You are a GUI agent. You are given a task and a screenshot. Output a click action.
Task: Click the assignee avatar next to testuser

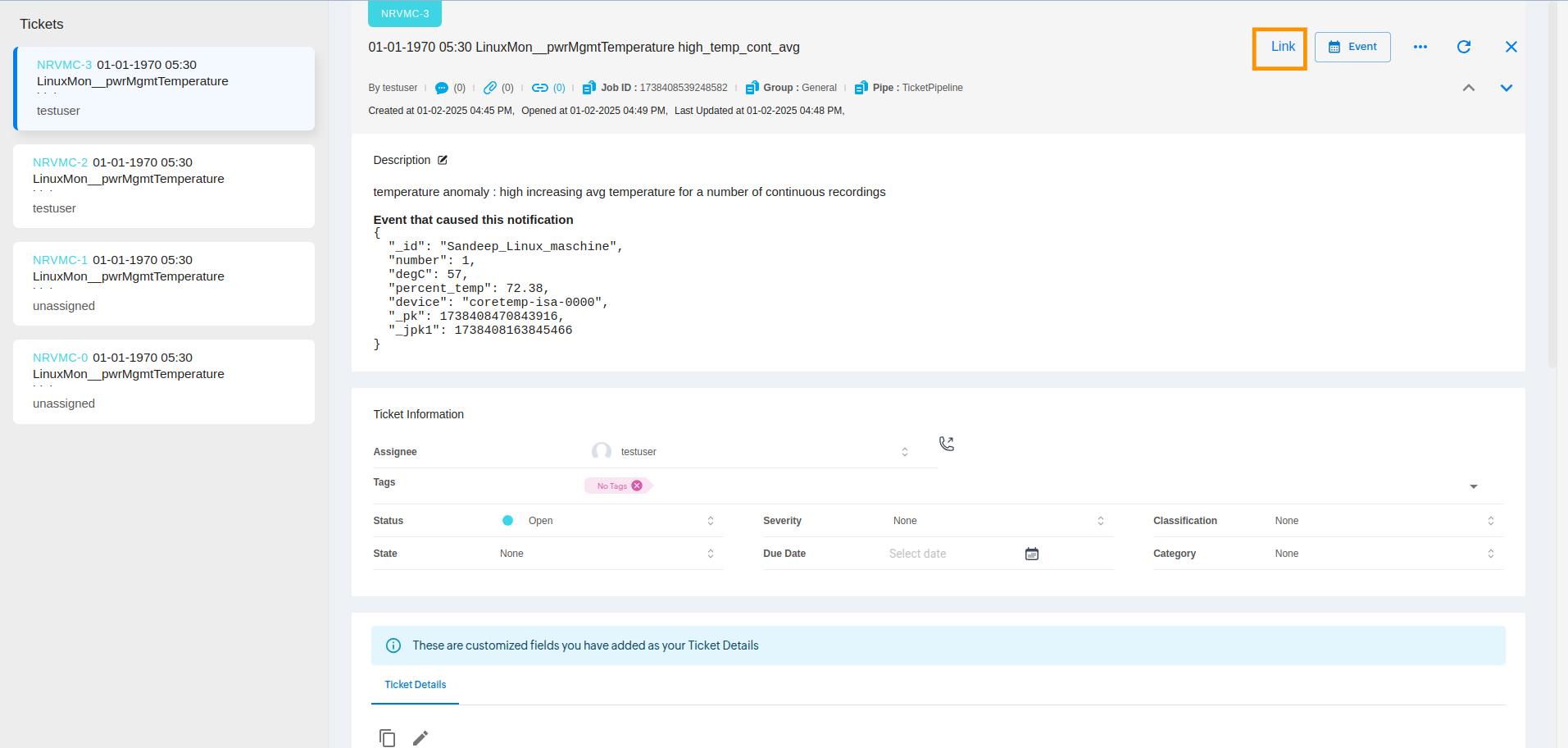[602, 452]
